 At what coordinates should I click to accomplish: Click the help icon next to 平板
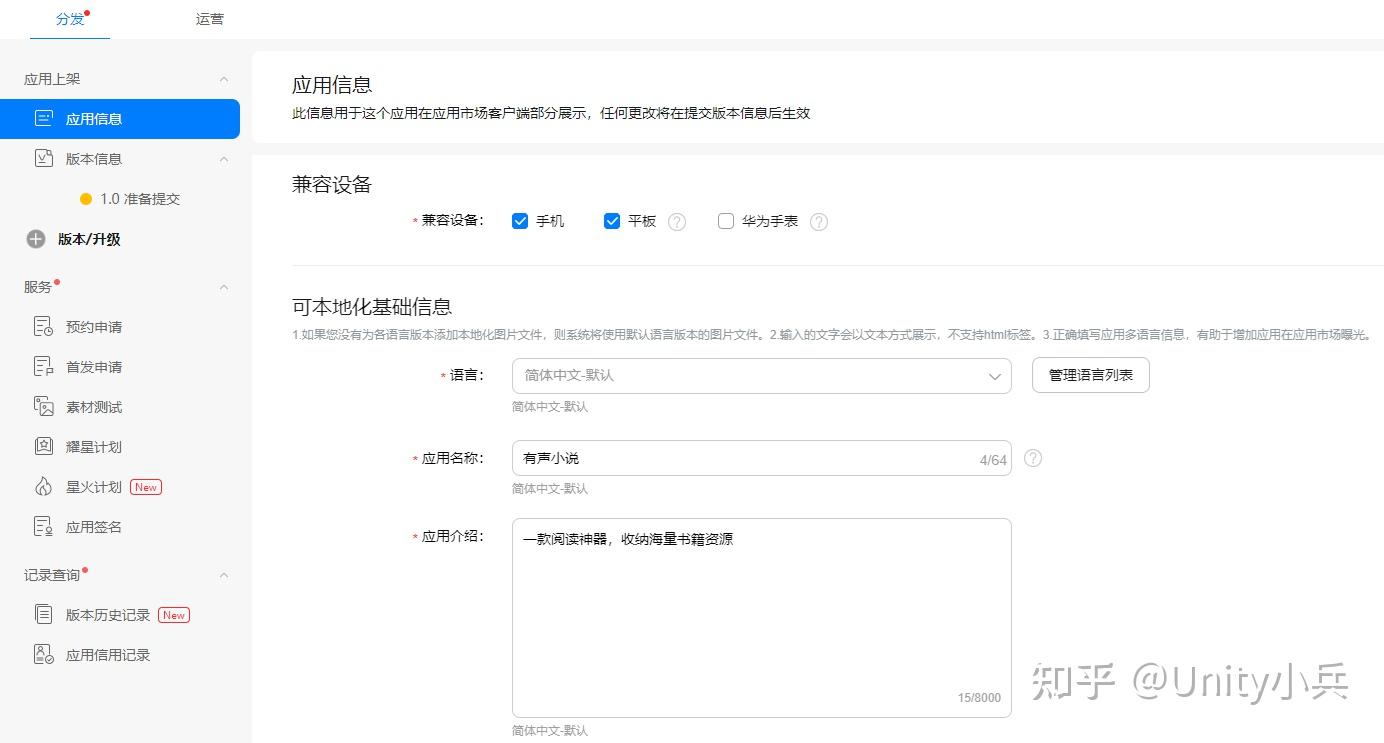[677, 222]
